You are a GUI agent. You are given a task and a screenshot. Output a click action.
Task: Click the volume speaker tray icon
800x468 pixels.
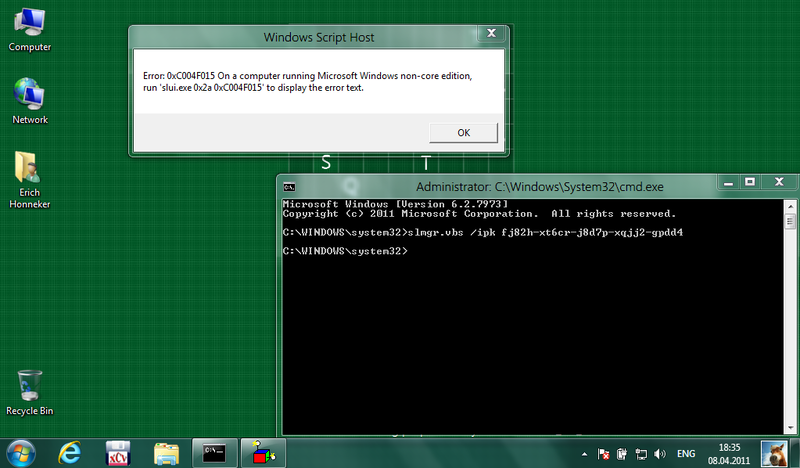[661, 454]
